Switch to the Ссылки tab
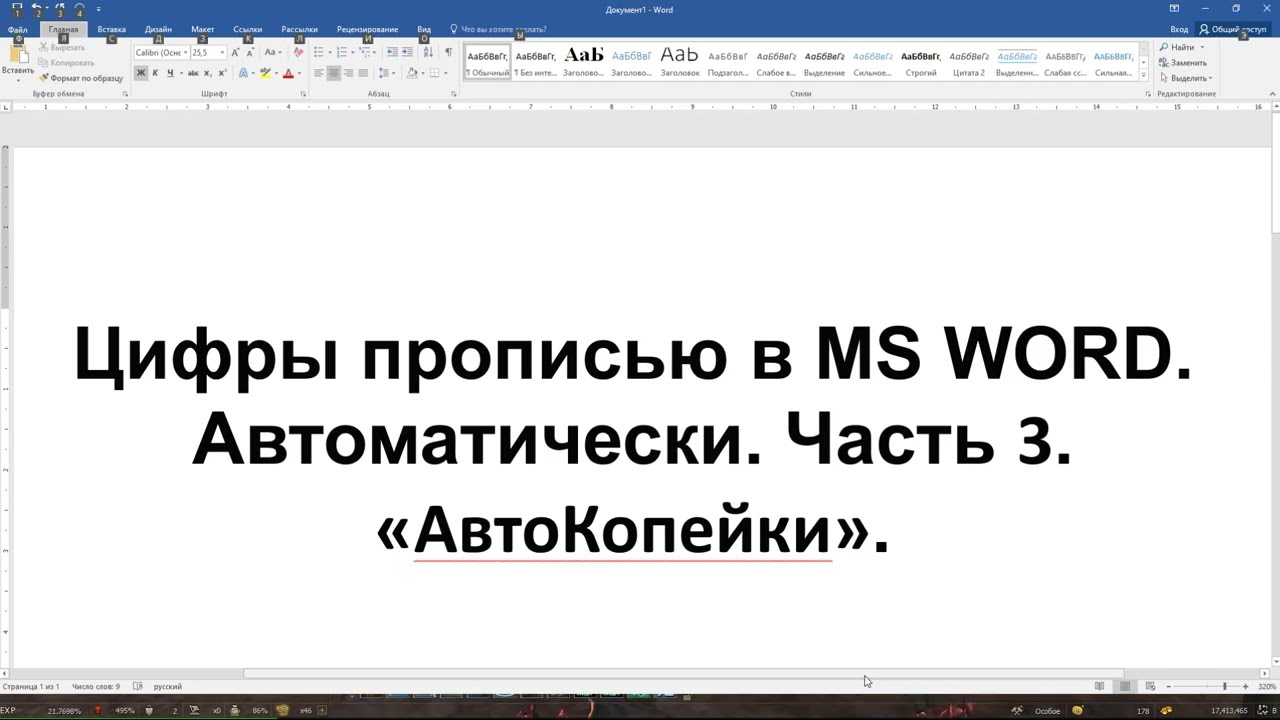 click(x=247, y=29)
